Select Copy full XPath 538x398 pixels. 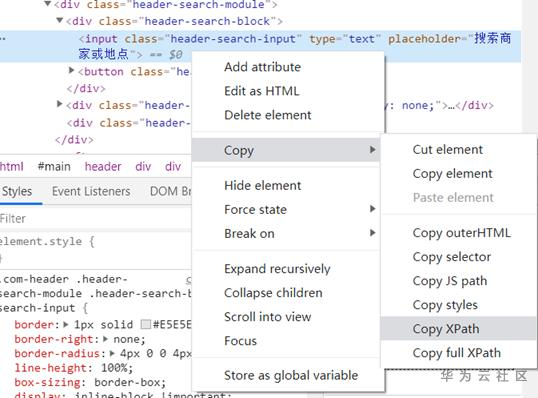point(457,353)
